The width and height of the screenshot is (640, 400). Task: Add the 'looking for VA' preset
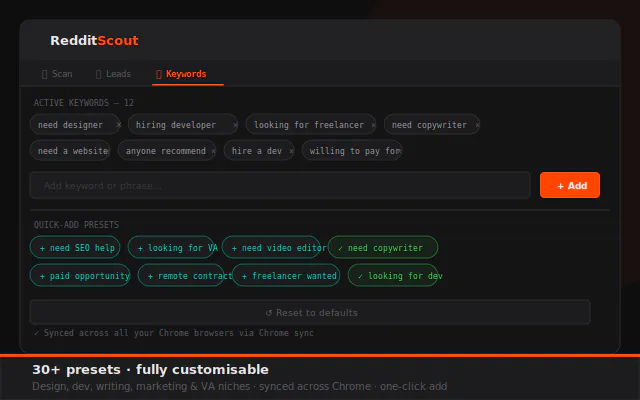tap(171, 247)
